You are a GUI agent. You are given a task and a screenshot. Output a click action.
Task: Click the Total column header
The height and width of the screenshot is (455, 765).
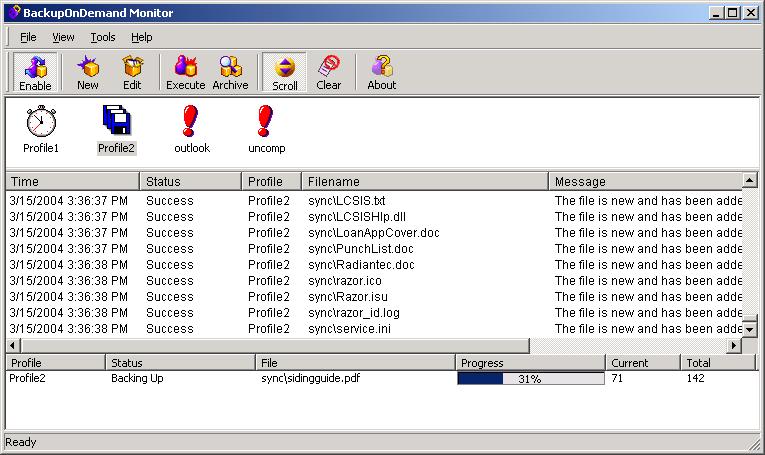click(717, 363)
